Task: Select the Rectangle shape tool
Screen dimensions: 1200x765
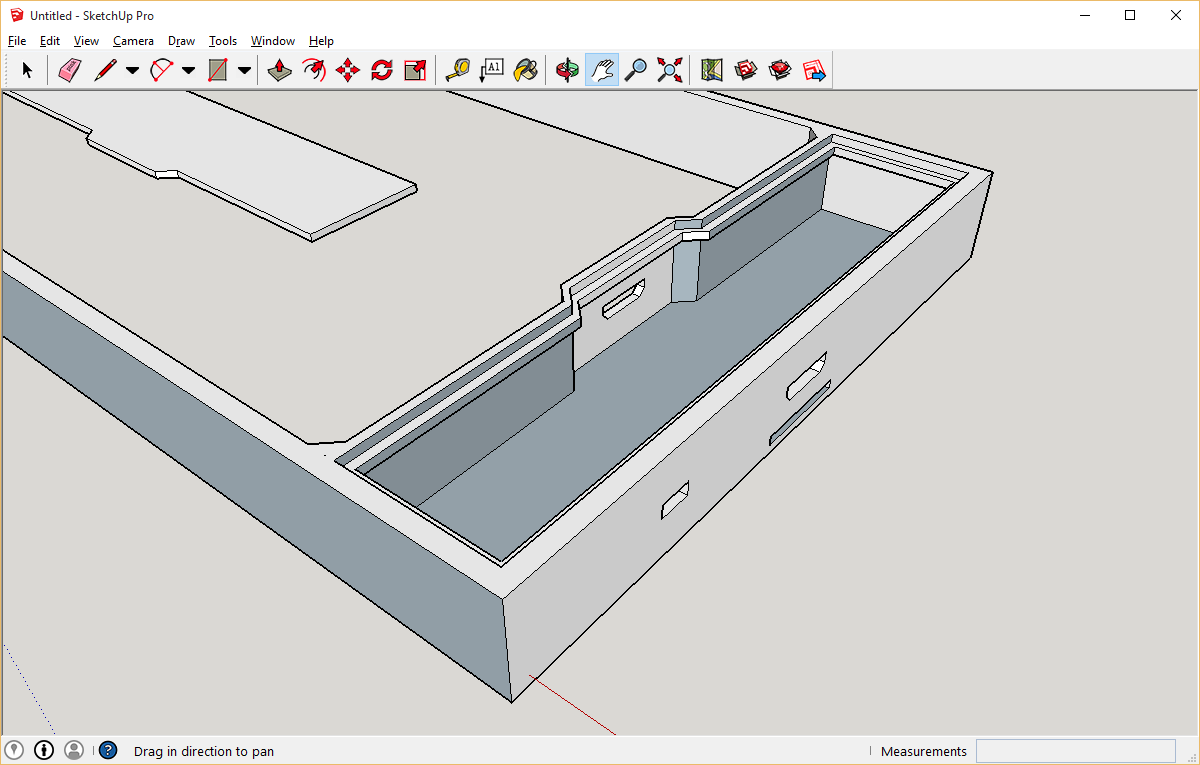Action: 217,70
